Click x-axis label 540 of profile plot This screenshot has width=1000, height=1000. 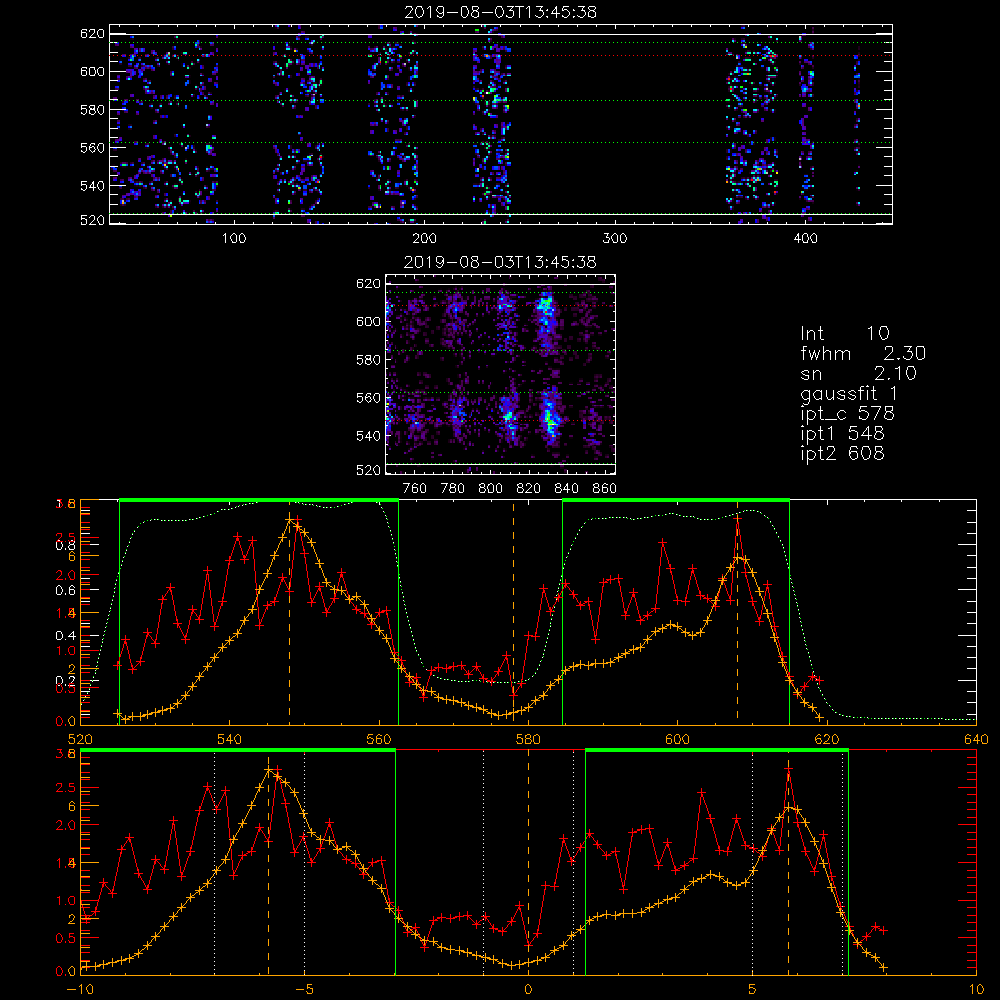[x=230, y=740]
